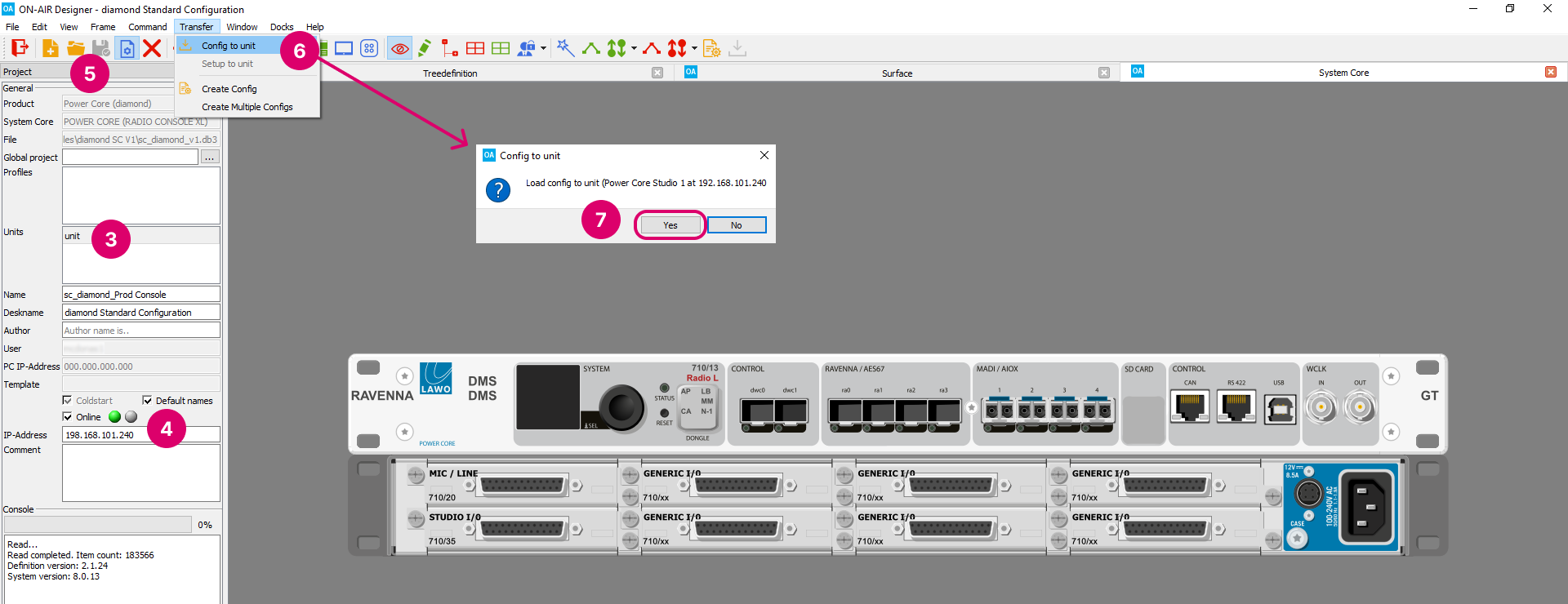Screen dimensions: 1568x604
Task: Create a new project file
Action: (x=50, y=48)
